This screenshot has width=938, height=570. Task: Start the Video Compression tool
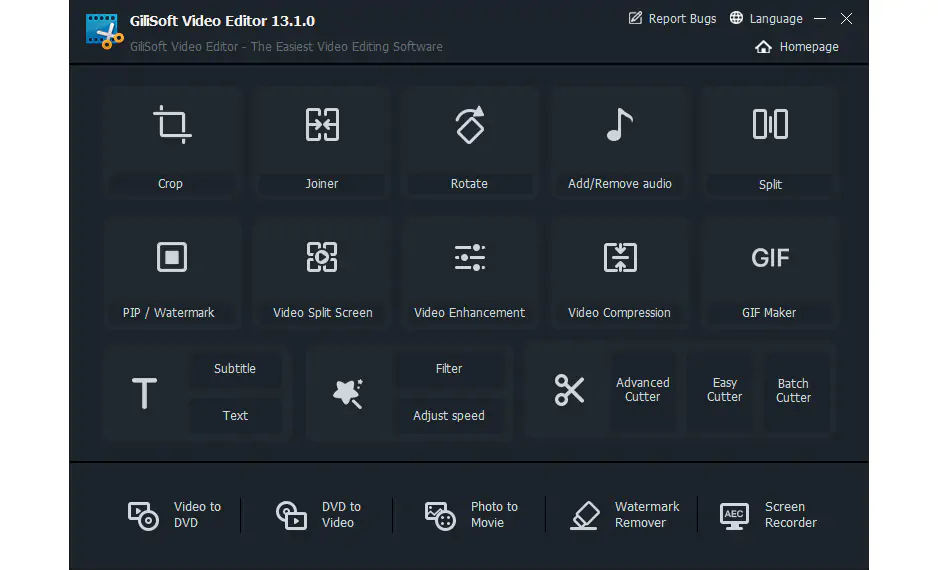pyautogui.click(x=620, y=258)
